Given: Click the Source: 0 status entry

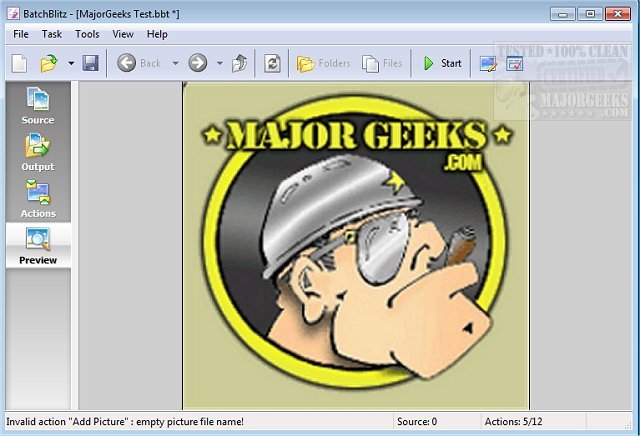Looking at the screenshot, I should coord(417,421).
